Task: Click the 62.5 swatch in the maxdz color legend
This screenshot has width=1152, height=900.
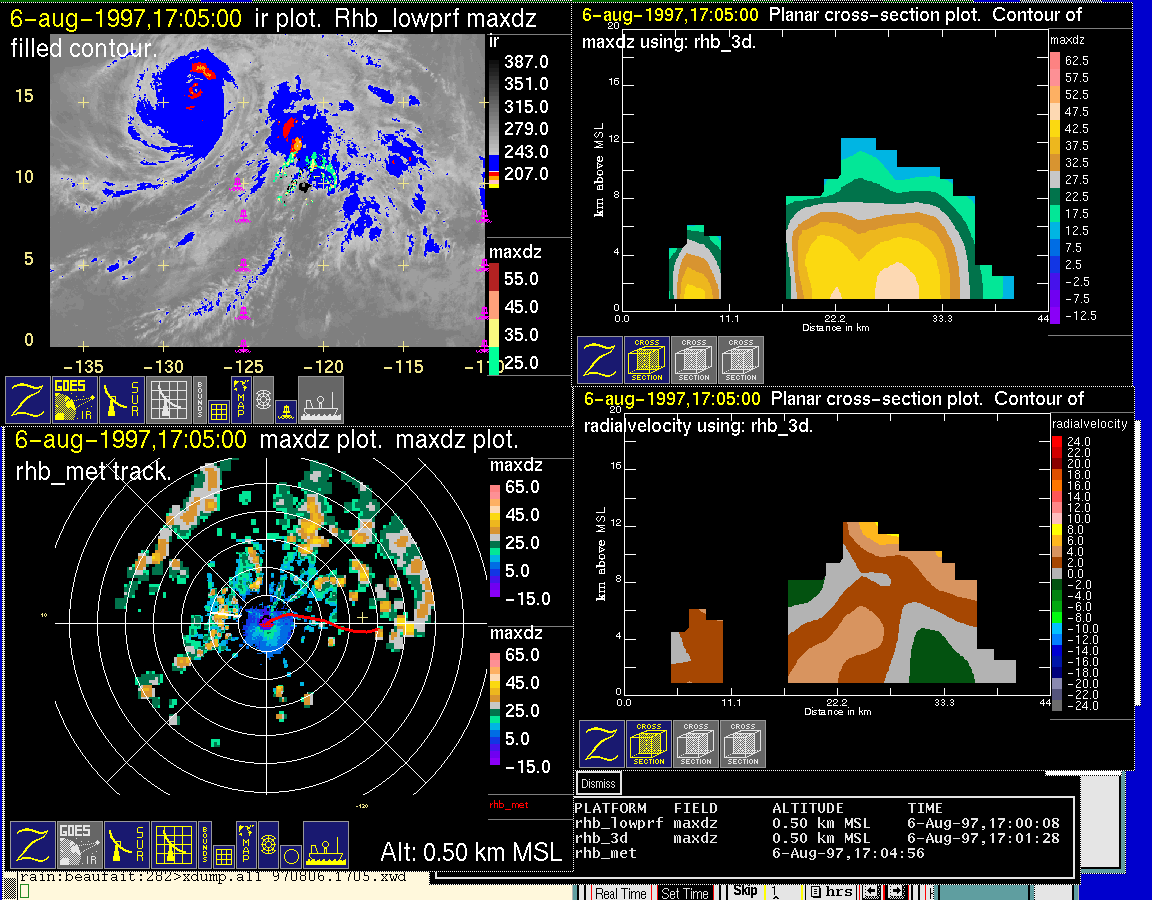Action: point(1055,61)
